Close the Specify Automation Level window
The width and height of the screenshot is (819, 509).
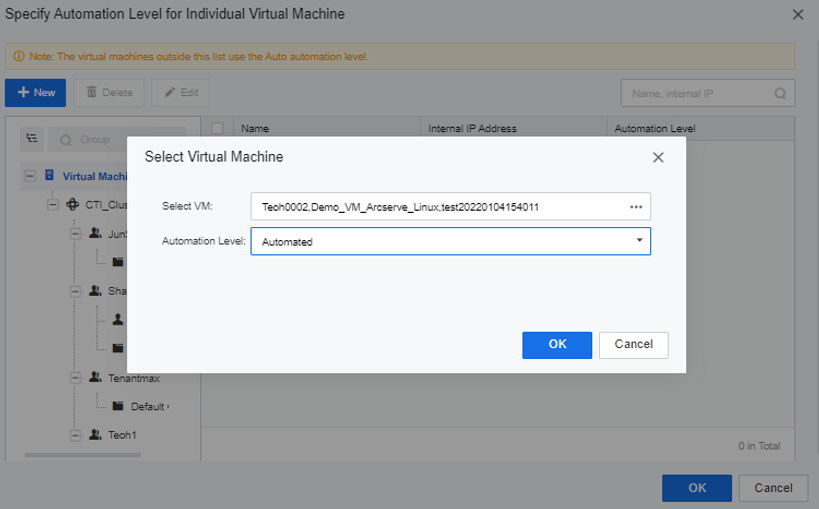click(x=798, y=15)
